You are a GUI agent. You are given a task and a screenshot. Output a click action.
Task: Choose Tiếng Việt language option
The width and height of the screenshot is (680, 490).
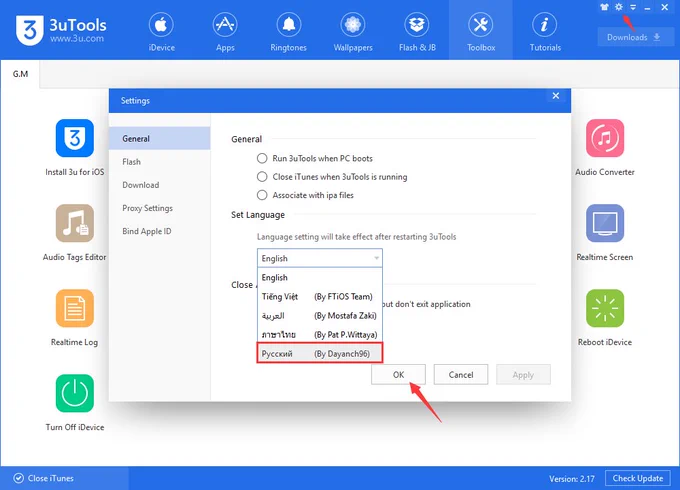coord(320,297)
